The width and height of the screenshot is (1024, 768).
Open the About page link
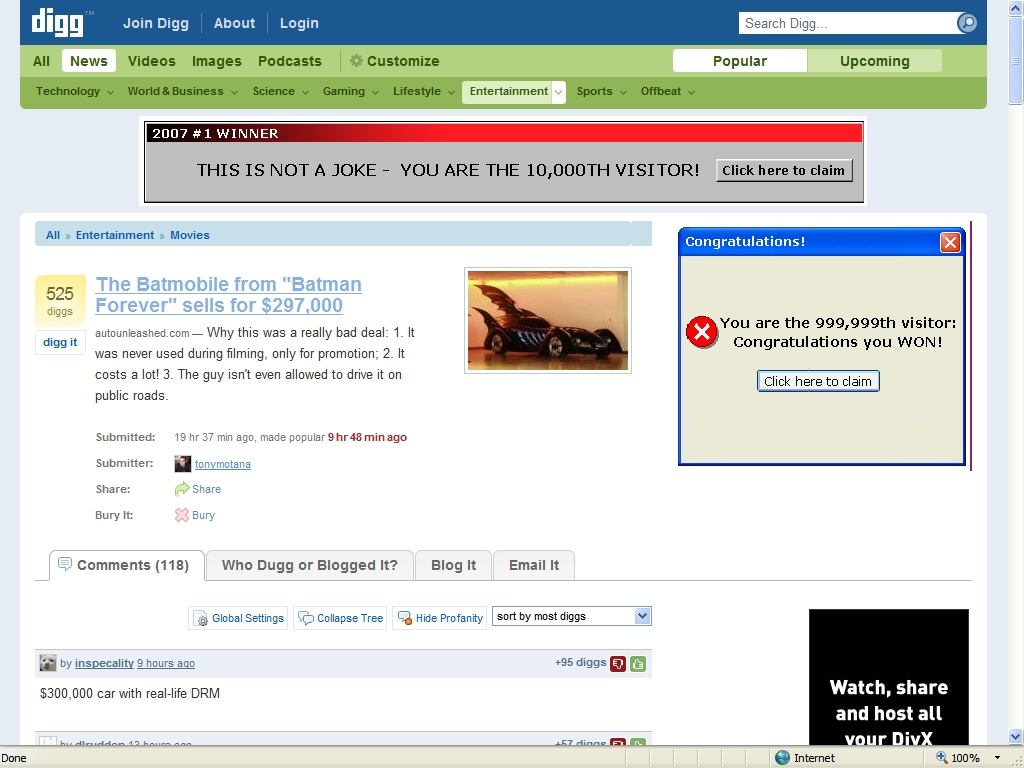coord(234,24)
